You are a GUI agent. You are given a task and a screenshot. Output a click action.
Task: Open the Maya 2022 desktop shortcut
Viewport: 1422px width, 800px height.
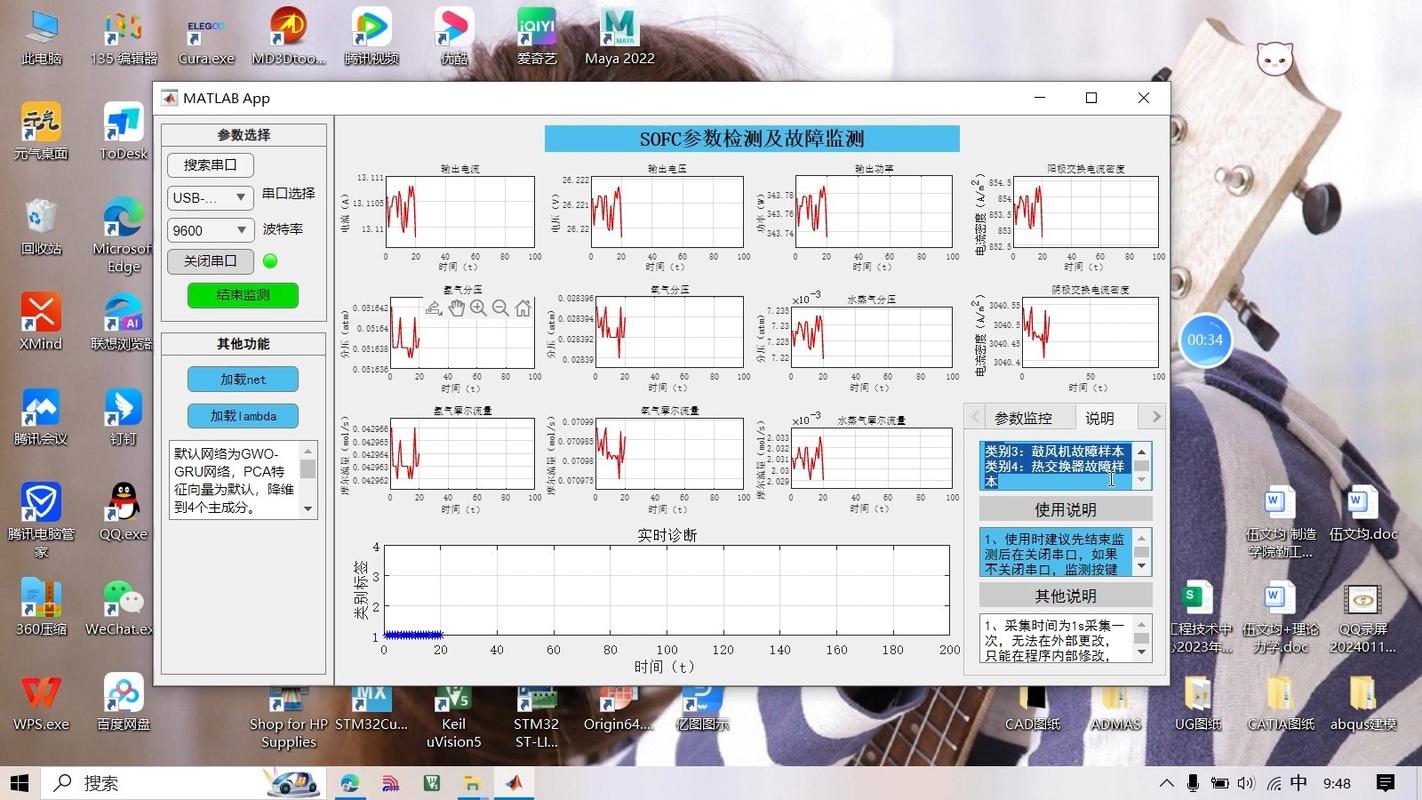click(x=619, y=38)
